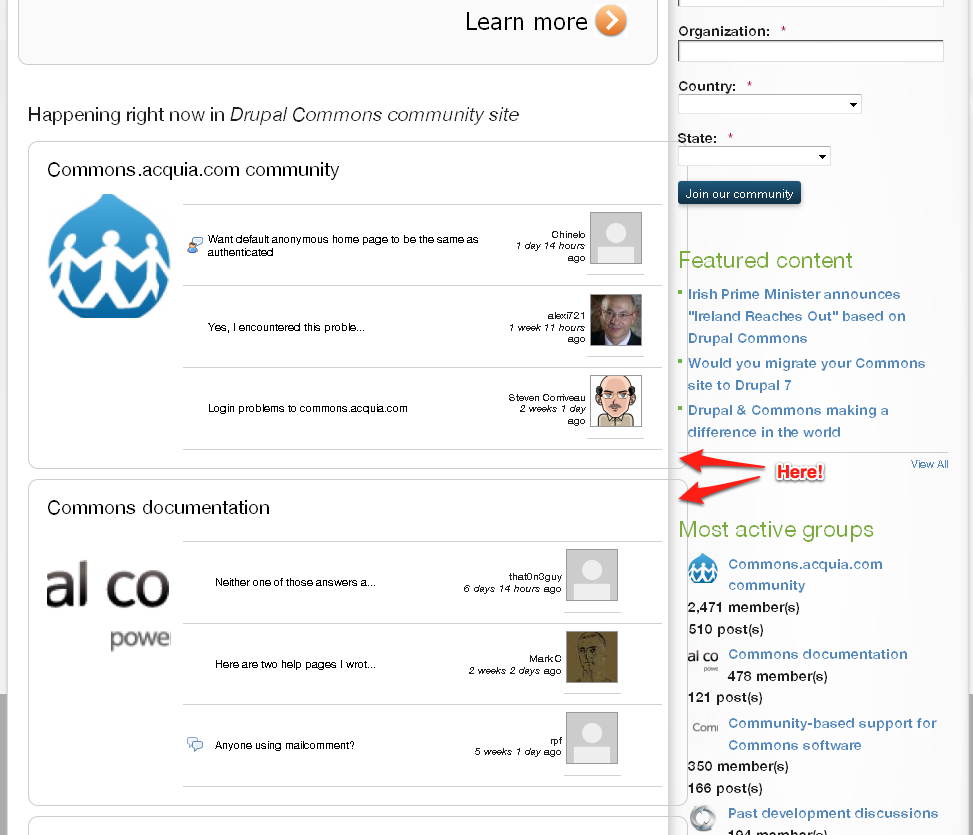Click the Drupal Commons people logo image
The height and width of the screenshot is (835, 973).
click(109, 256)
